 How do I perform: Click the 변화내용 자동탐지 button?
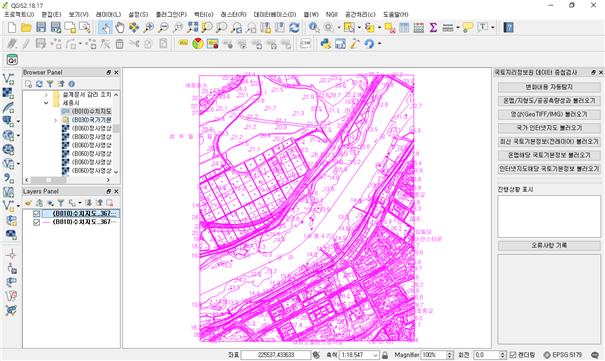click(x=549, y=87)
